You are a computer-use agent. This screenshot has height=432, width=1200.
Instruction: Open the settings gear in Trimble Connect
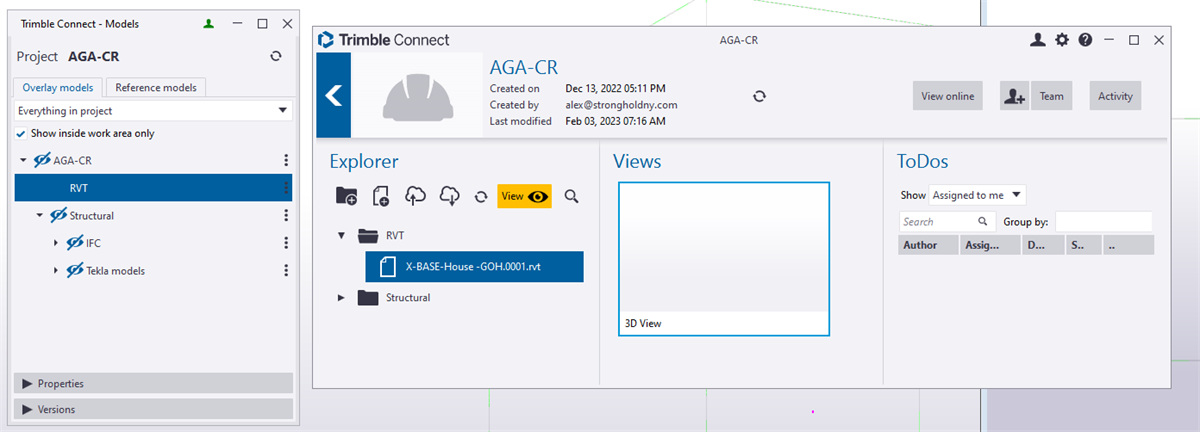tap(1062, 40)
